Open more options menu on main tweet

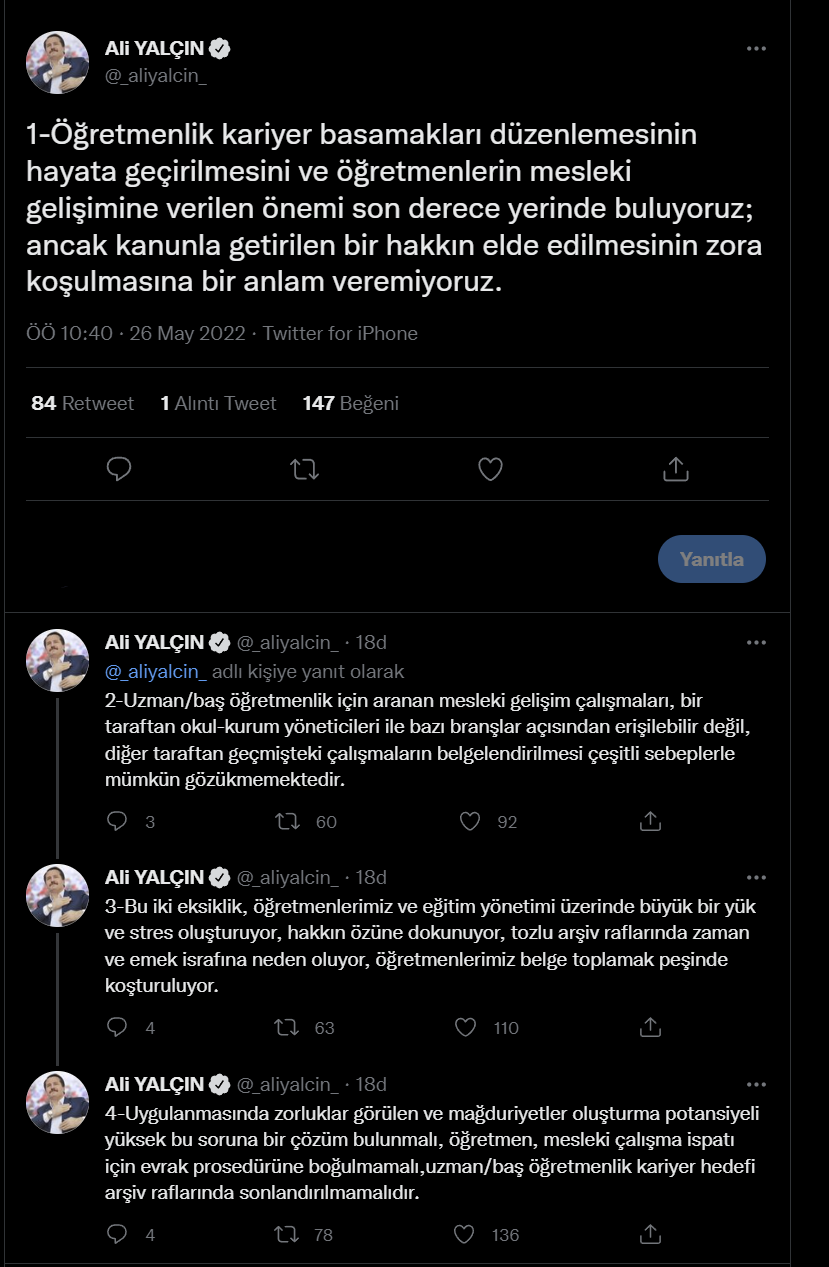click(758, 48)
